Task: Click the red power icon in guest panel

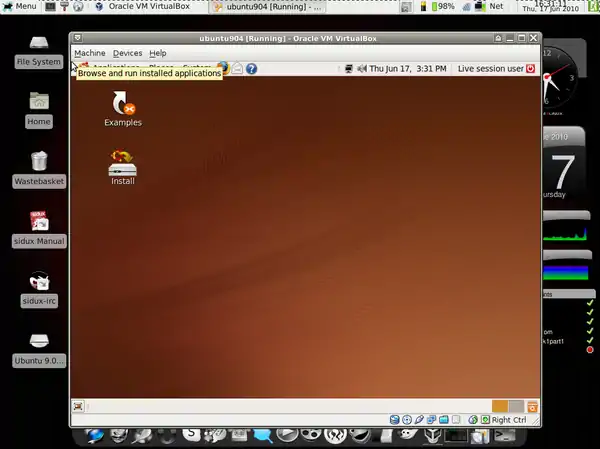Action: (x=531, y=69)
